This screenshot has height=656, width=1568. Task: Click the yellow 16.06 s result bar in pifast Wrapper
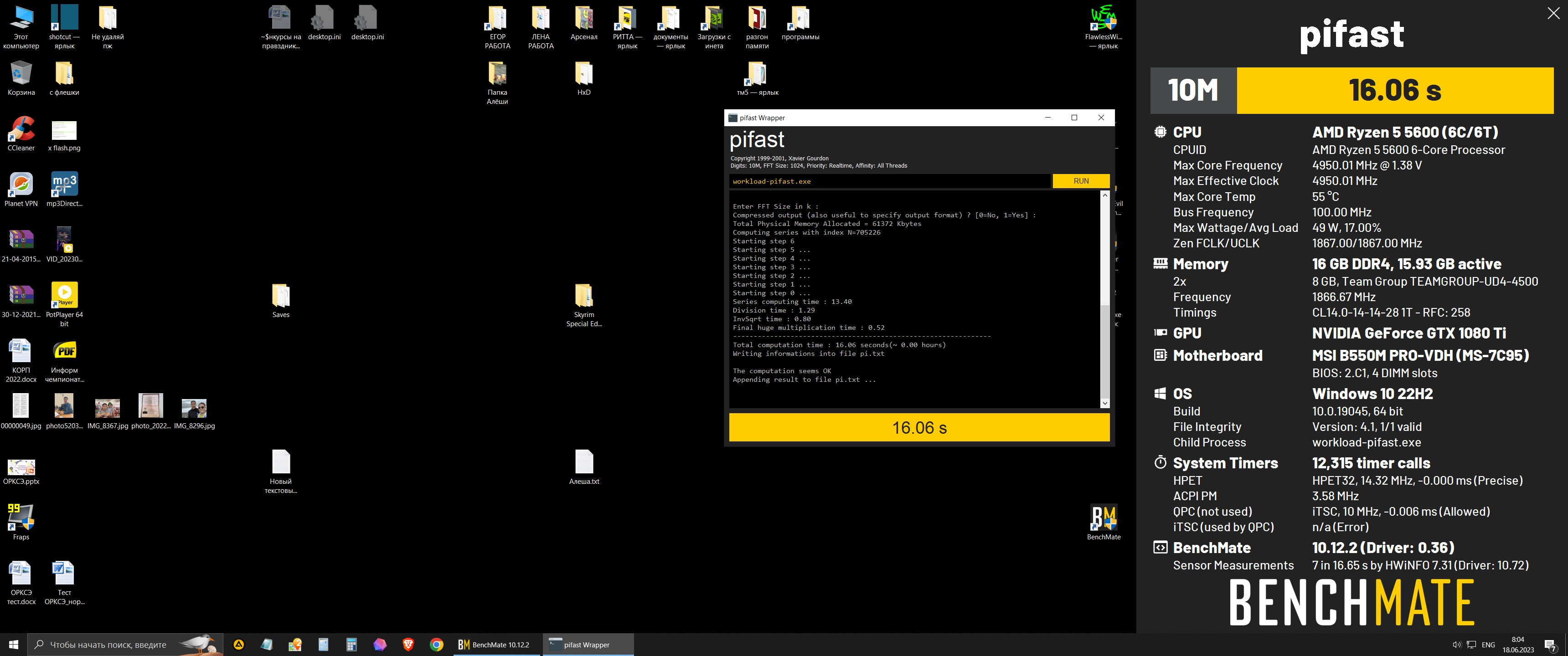click(919, 427)
